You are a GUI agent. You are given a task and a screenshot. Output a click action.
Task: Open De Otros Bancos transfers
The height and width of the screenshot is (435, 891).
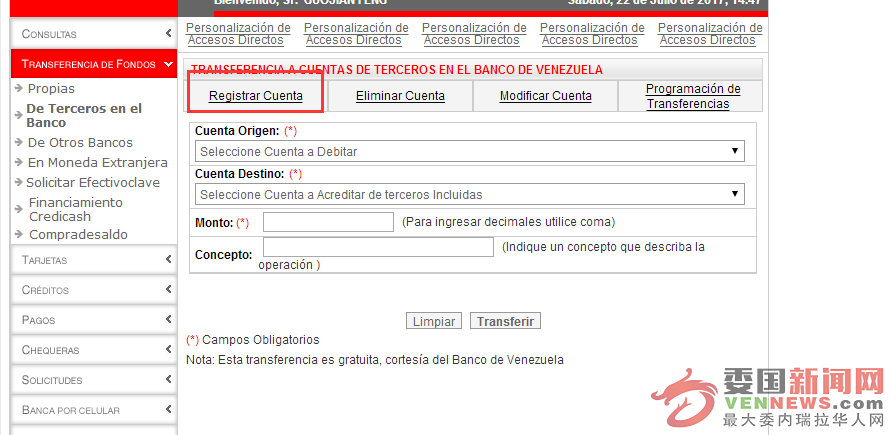(80, 143)
